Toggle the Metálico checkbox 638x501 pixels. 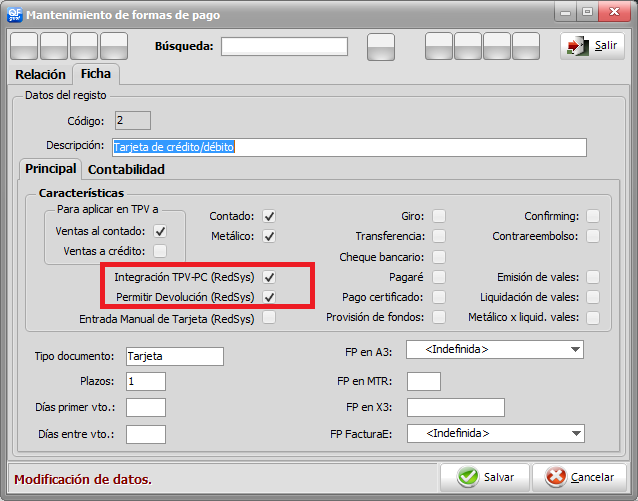click(269, 236)
